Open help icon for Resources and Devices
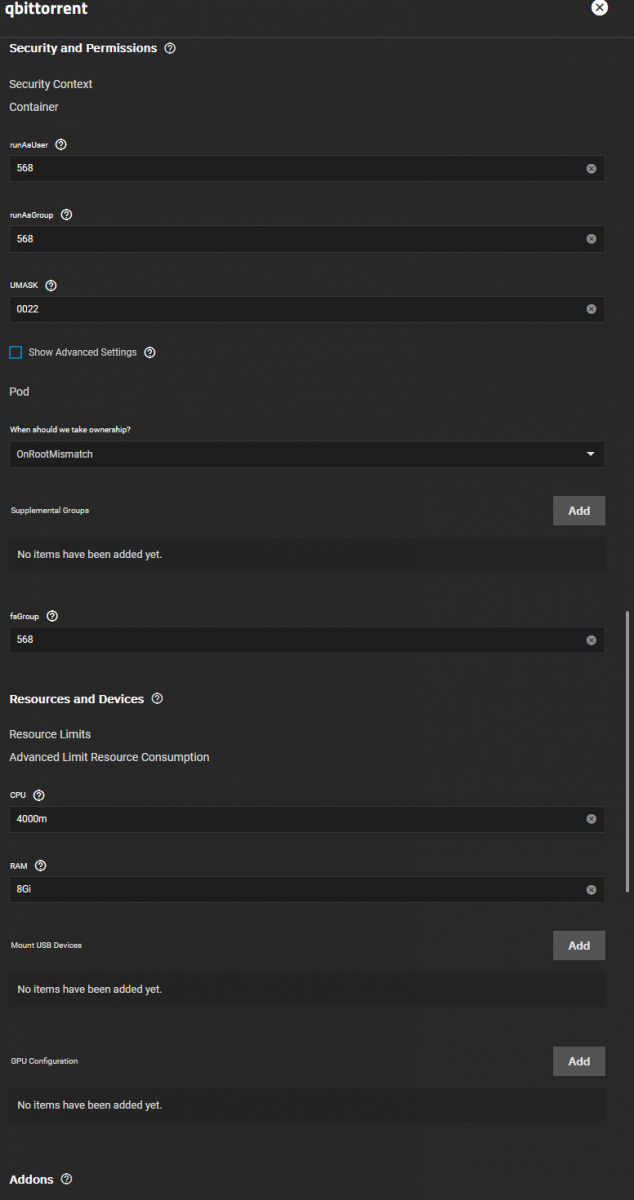The width and height of the screenshot is (634, 1200). [157, 699]
